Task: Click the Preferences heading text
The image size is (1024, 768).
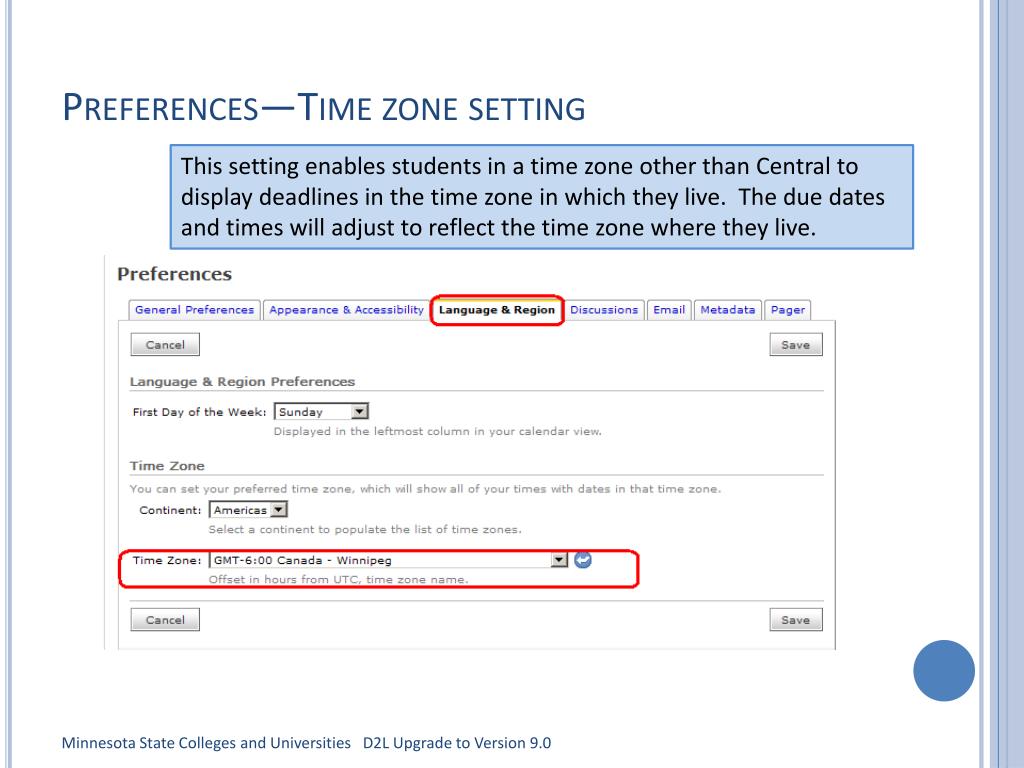Action: pyautogui.click(x=174, y=274)
